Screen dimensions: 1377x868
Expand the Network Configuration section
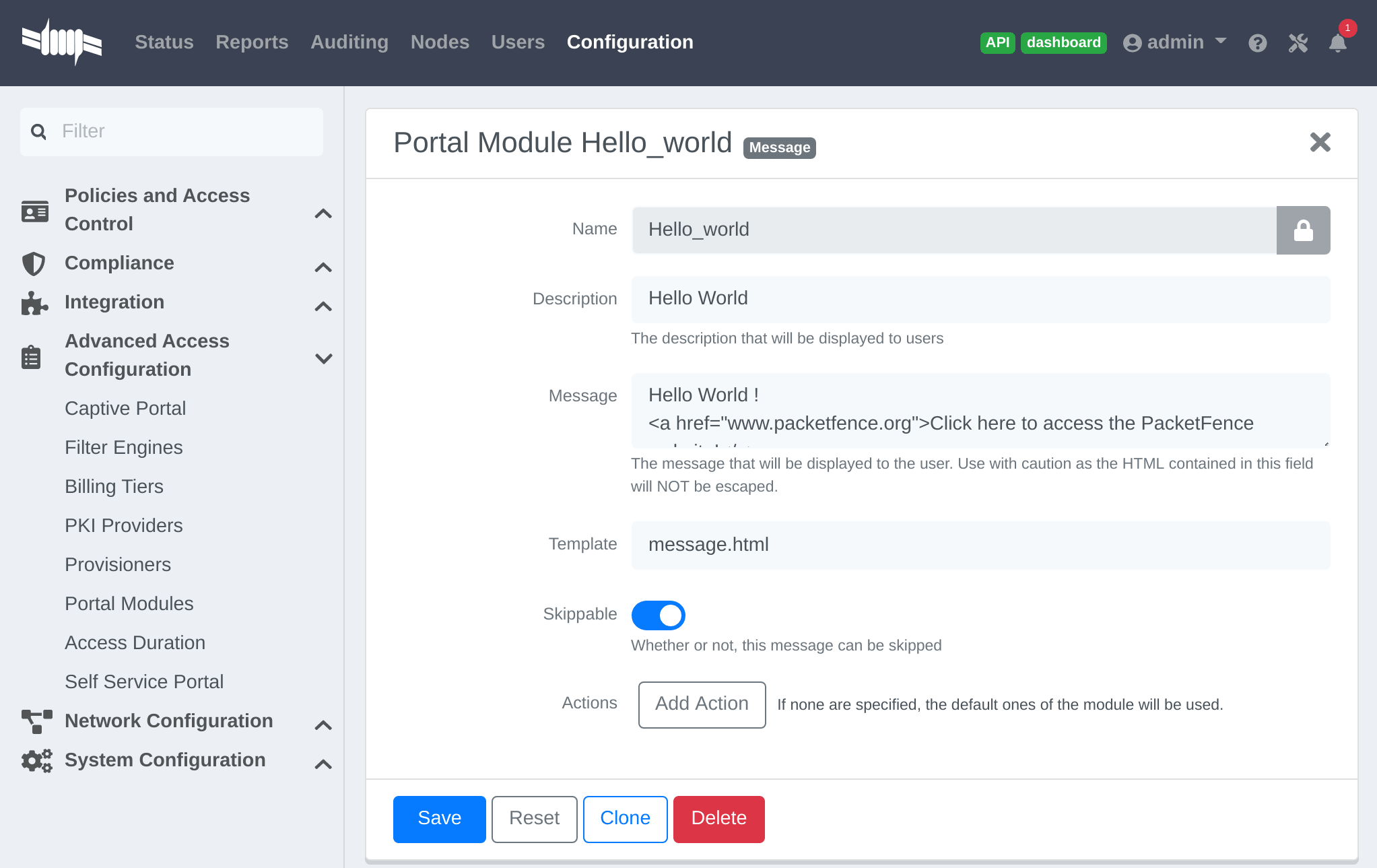coord(323,725)
